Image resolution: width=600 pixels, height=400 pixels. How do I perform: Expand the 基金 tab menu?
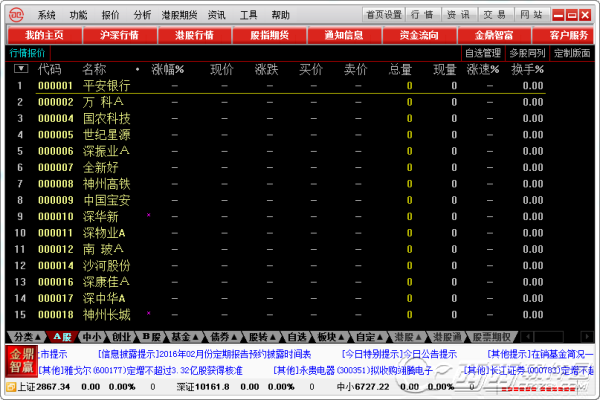(185, 337)
